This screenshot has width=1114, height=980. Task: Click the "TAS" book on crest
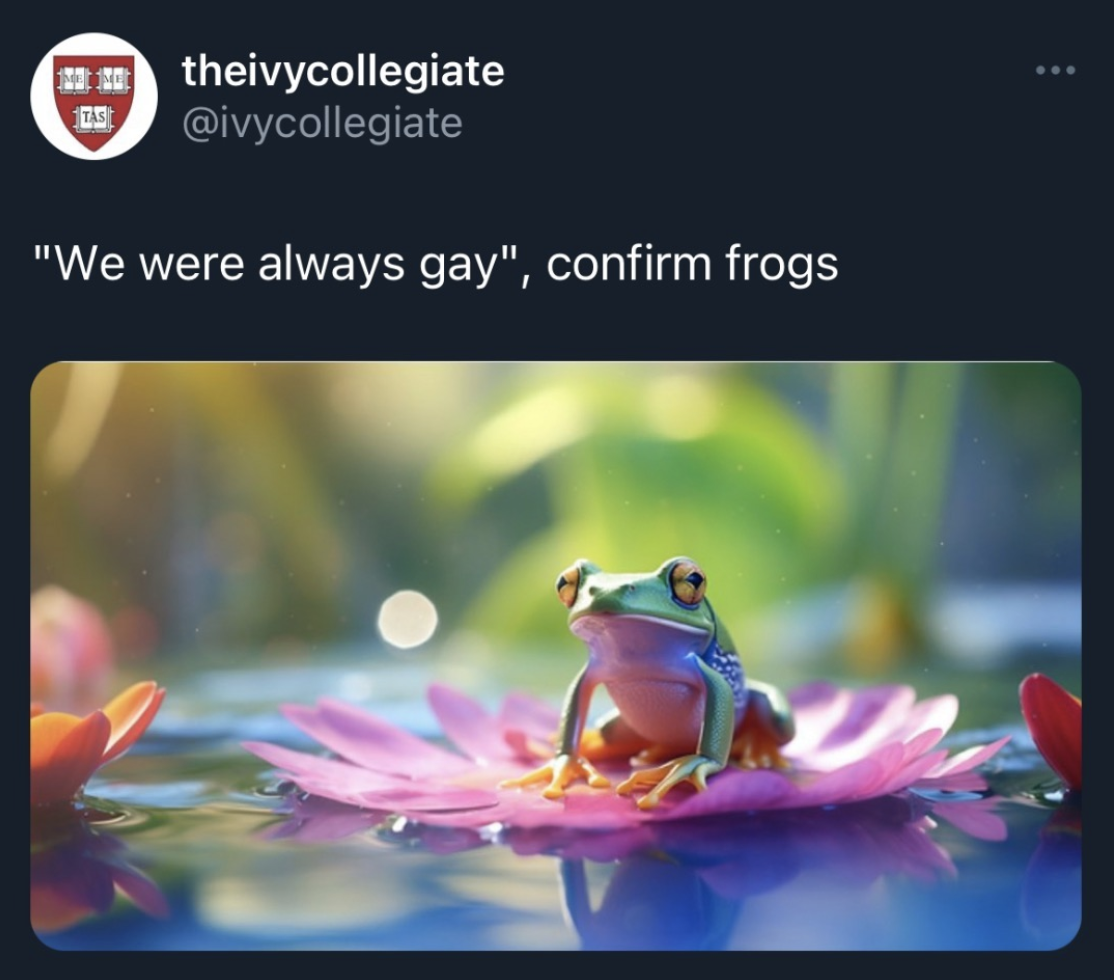pyautogui.click(x=94, y=116)
